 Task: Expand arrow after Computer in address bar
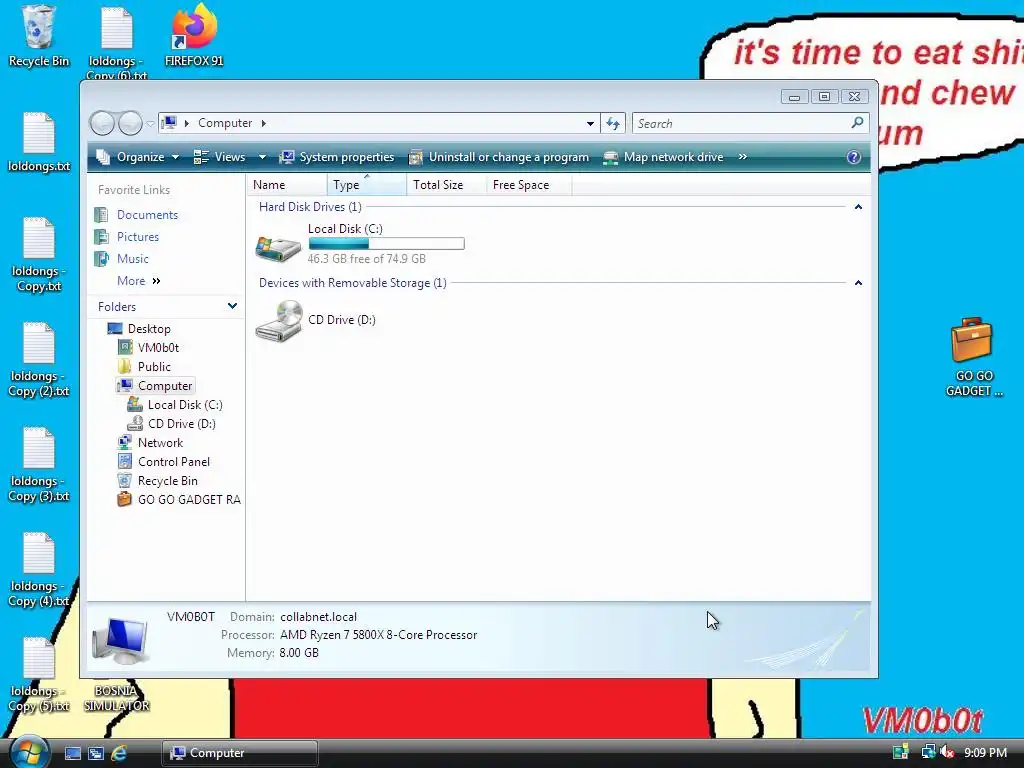[263, 123]
